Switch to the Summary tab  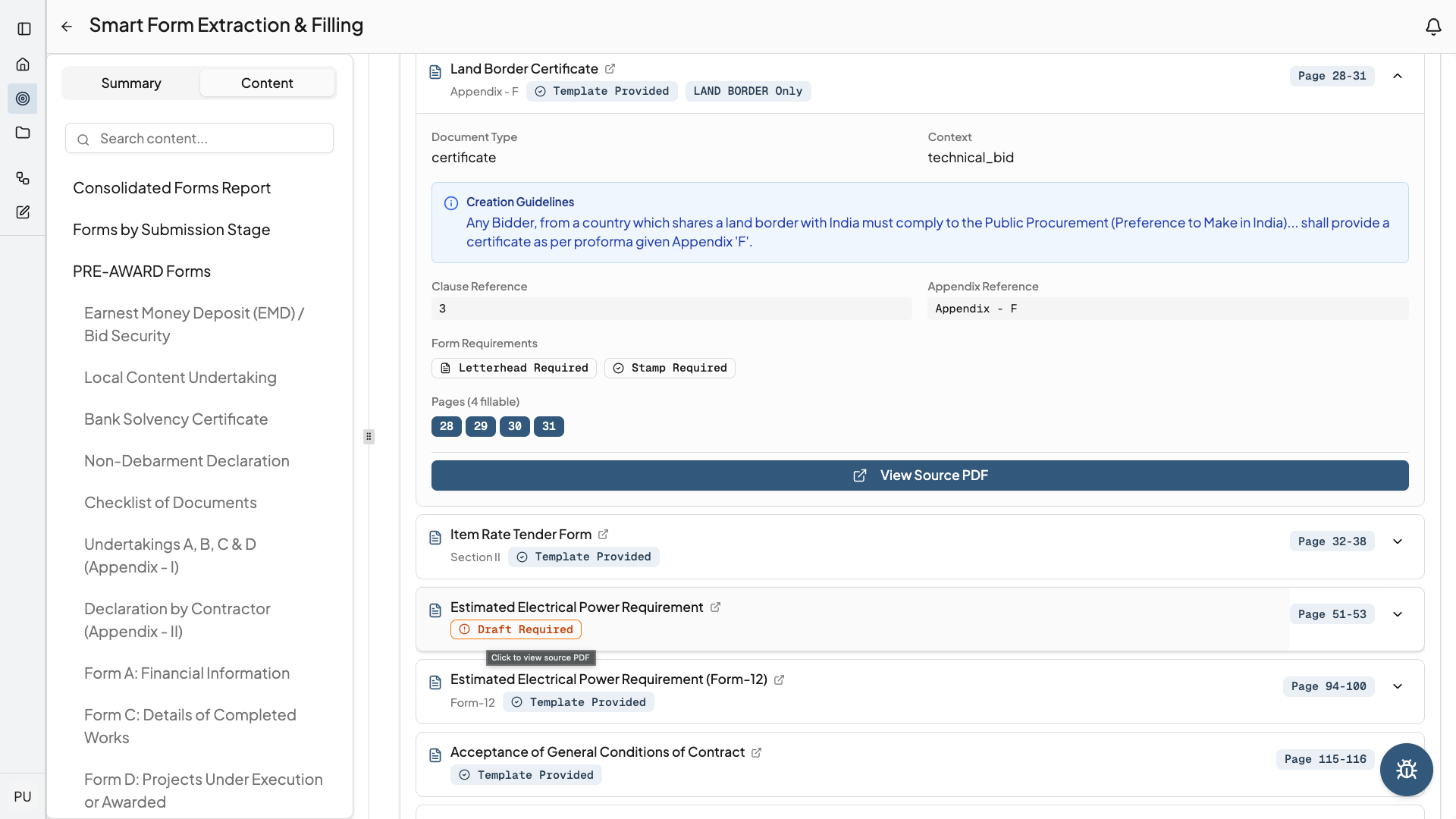[131, 83]
